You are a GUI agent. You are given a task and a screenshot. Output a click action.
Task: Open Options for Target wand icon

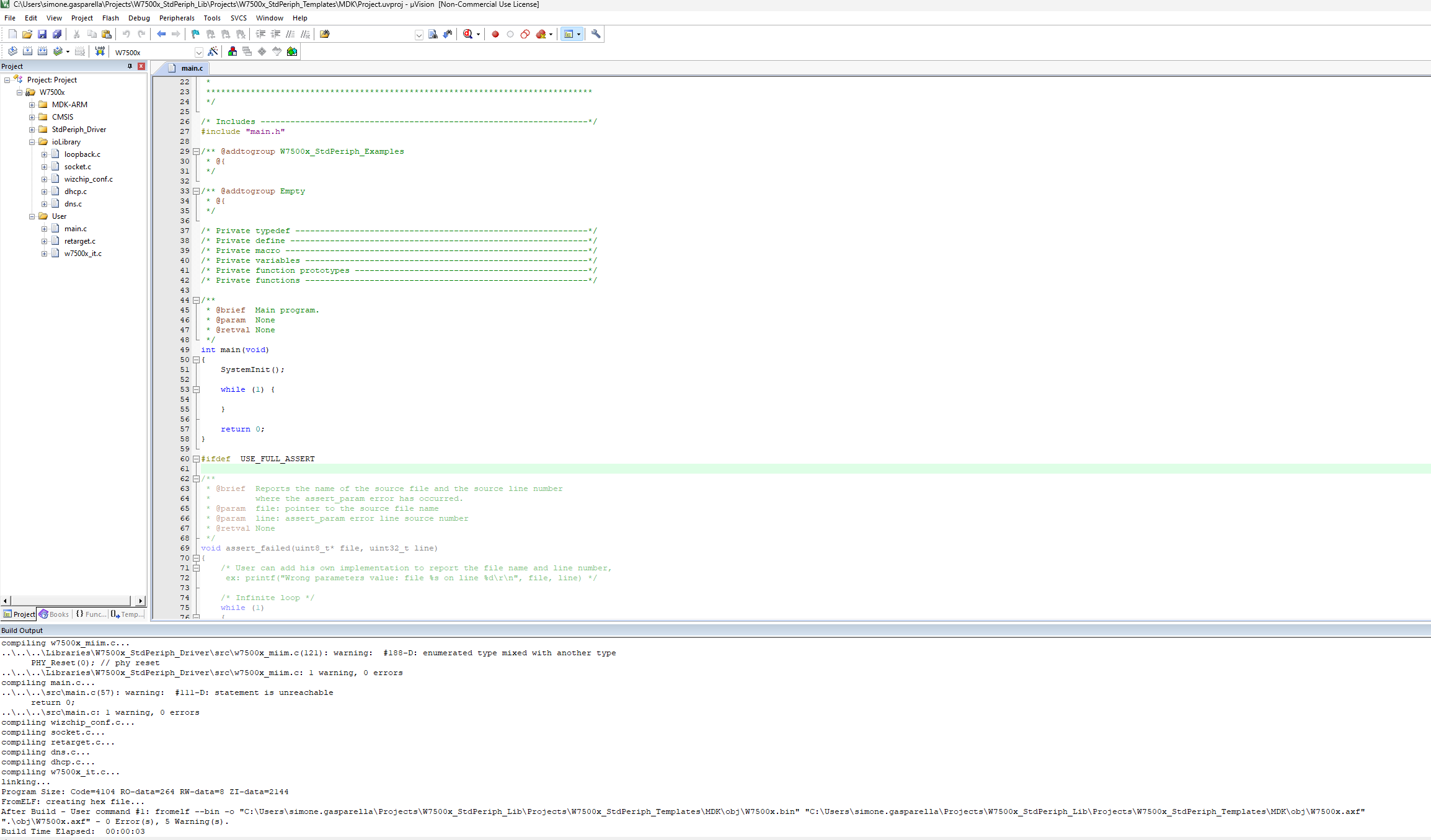click(x=213, y=51)
